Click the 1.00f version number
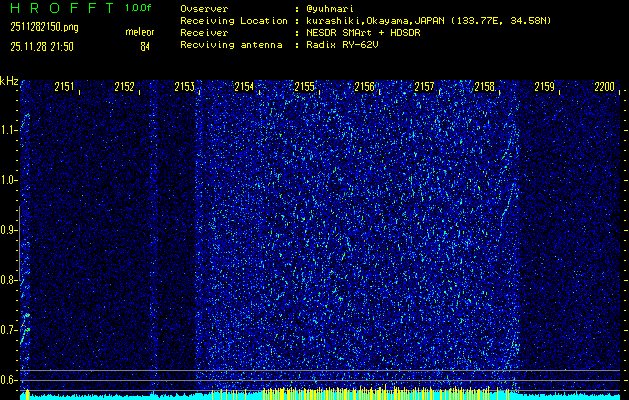Viewport: 629px width, 400px height. 138,8
